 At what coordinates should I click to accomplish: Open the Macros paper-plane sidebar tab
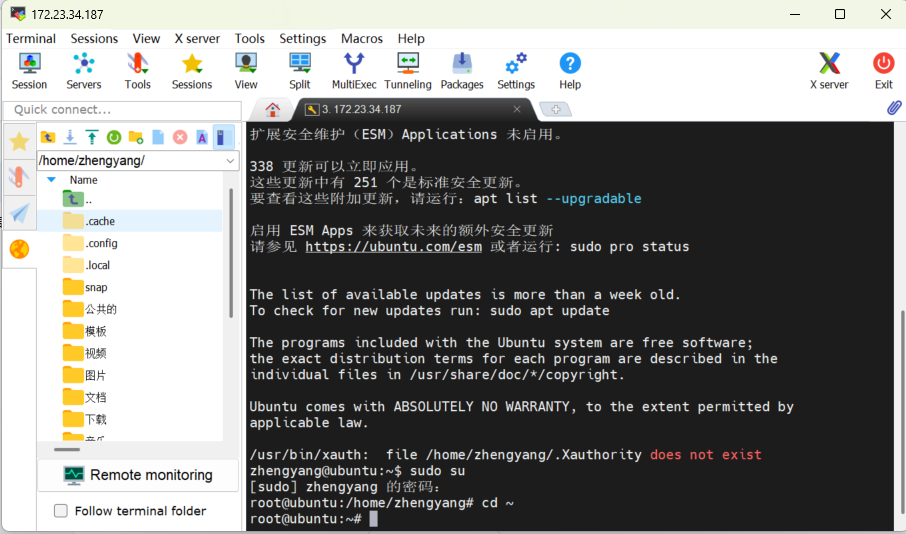click(x=19, y=213)
